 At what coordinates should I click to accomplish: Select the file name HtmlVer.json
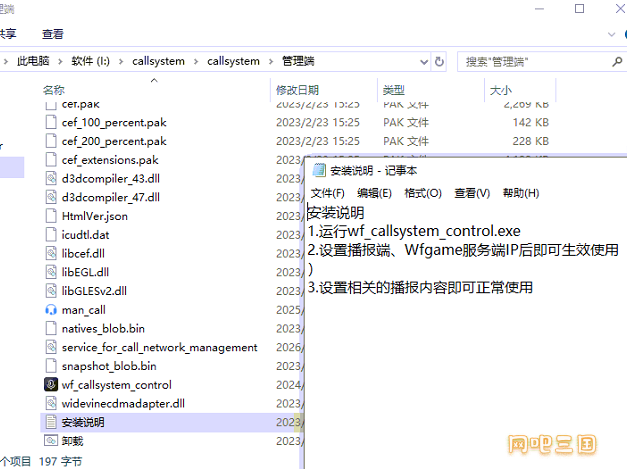95,216
